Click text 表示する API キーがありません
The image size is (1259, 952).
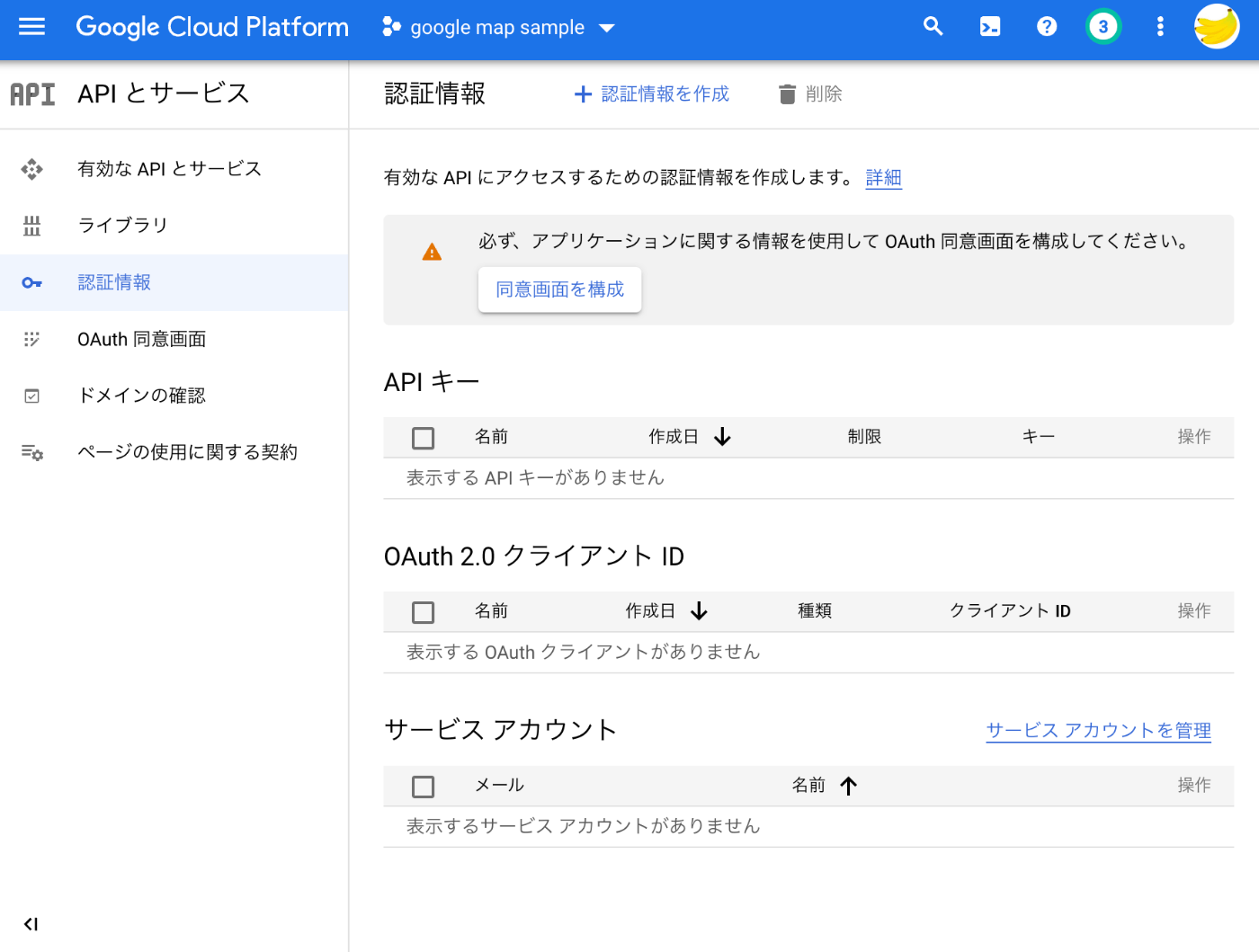(x=535, y=478)
